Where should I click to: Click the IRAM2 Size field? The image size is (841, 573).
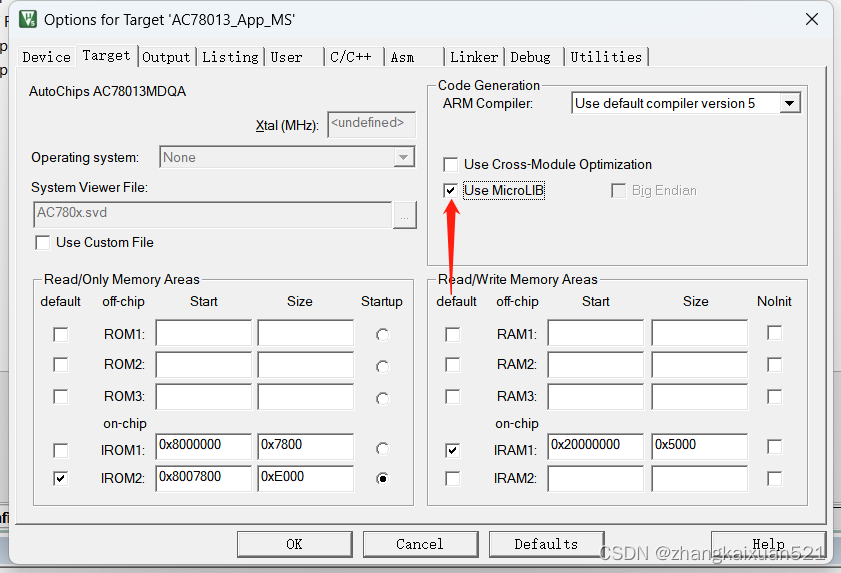pos(699,479)
